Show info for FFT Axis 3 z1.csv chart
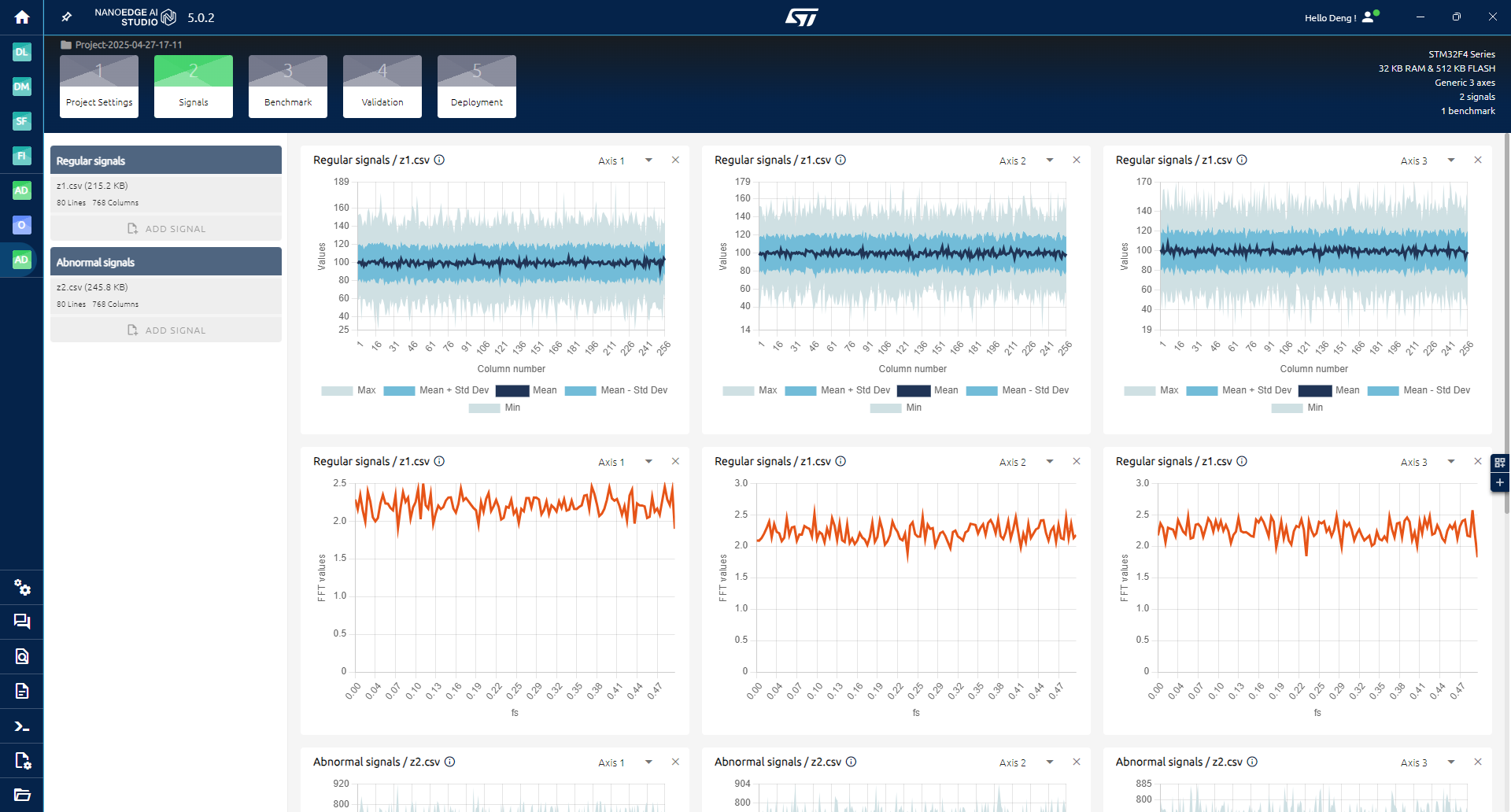Screen dimensions: 1511x812 coord(1242,461)
